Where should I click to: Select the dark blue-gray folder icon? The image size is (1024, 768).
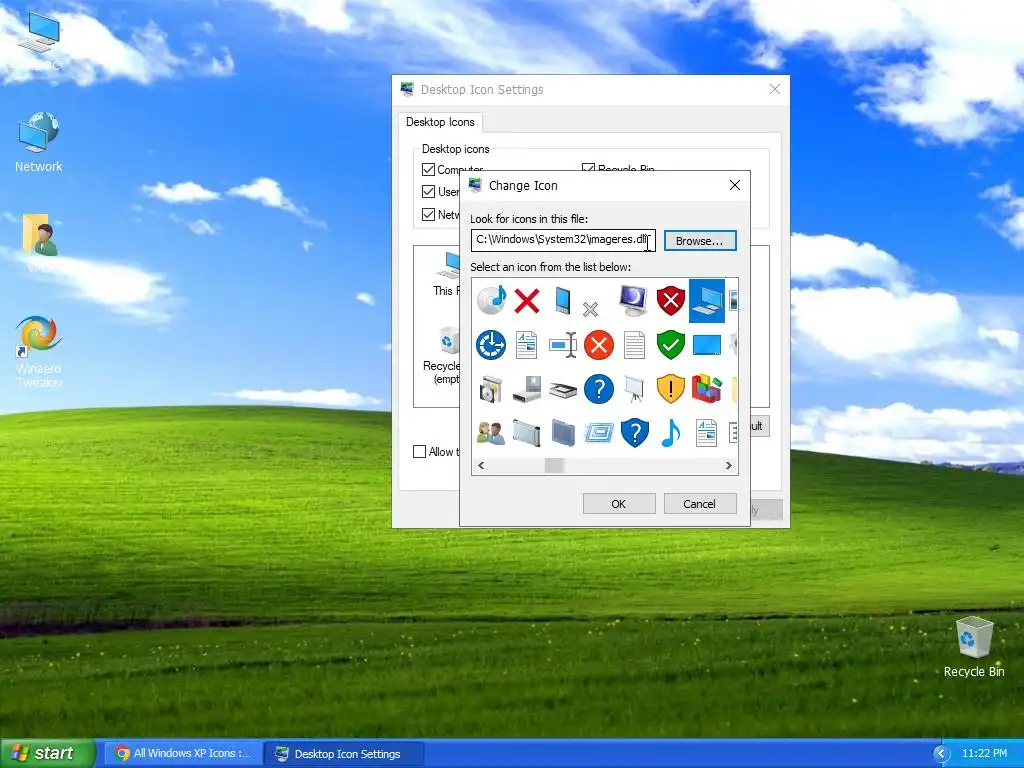point(563,433)
